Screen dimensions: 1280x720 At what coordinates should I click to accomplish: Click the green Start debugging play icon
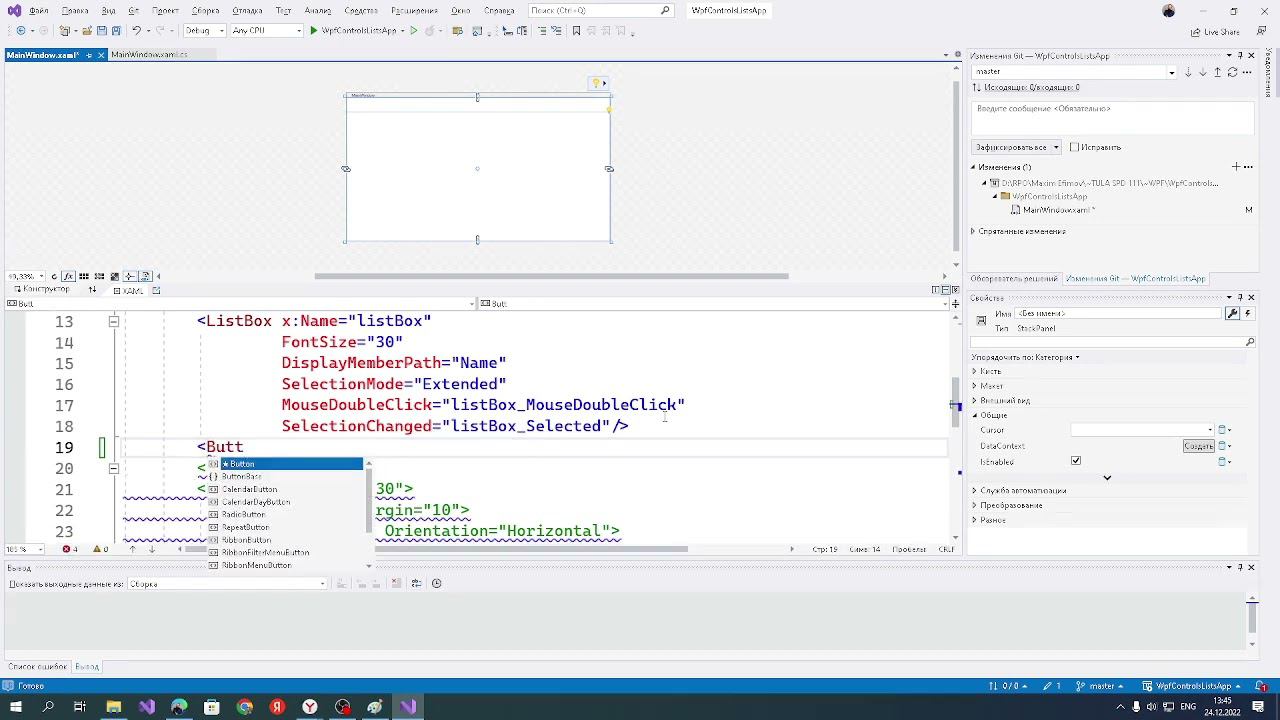tap(313, 31)
